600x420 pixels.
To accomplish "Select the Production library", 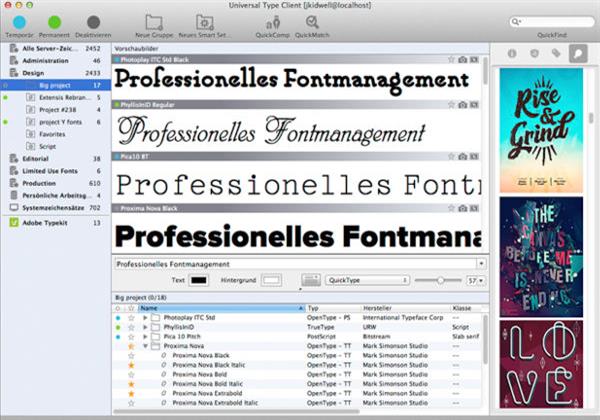I will click(x=55, y=183).
